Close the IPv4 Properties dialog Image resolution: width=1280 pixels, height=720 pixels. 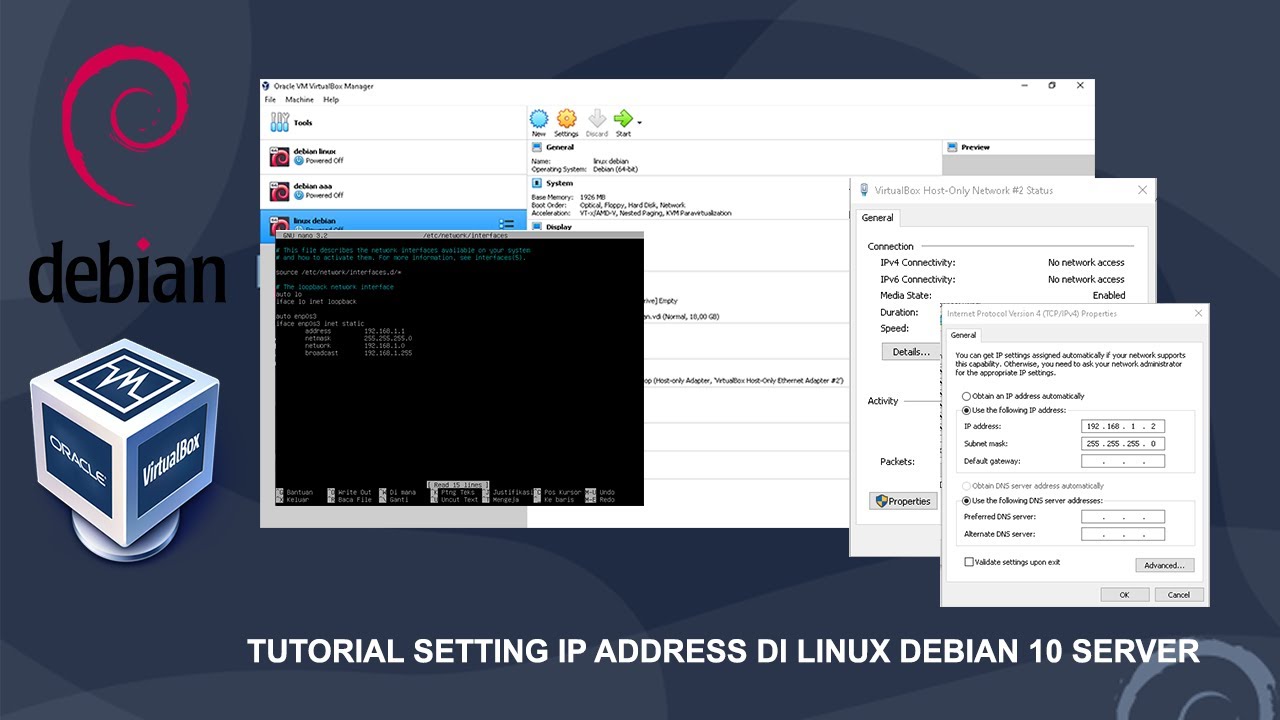[1199, 313]
